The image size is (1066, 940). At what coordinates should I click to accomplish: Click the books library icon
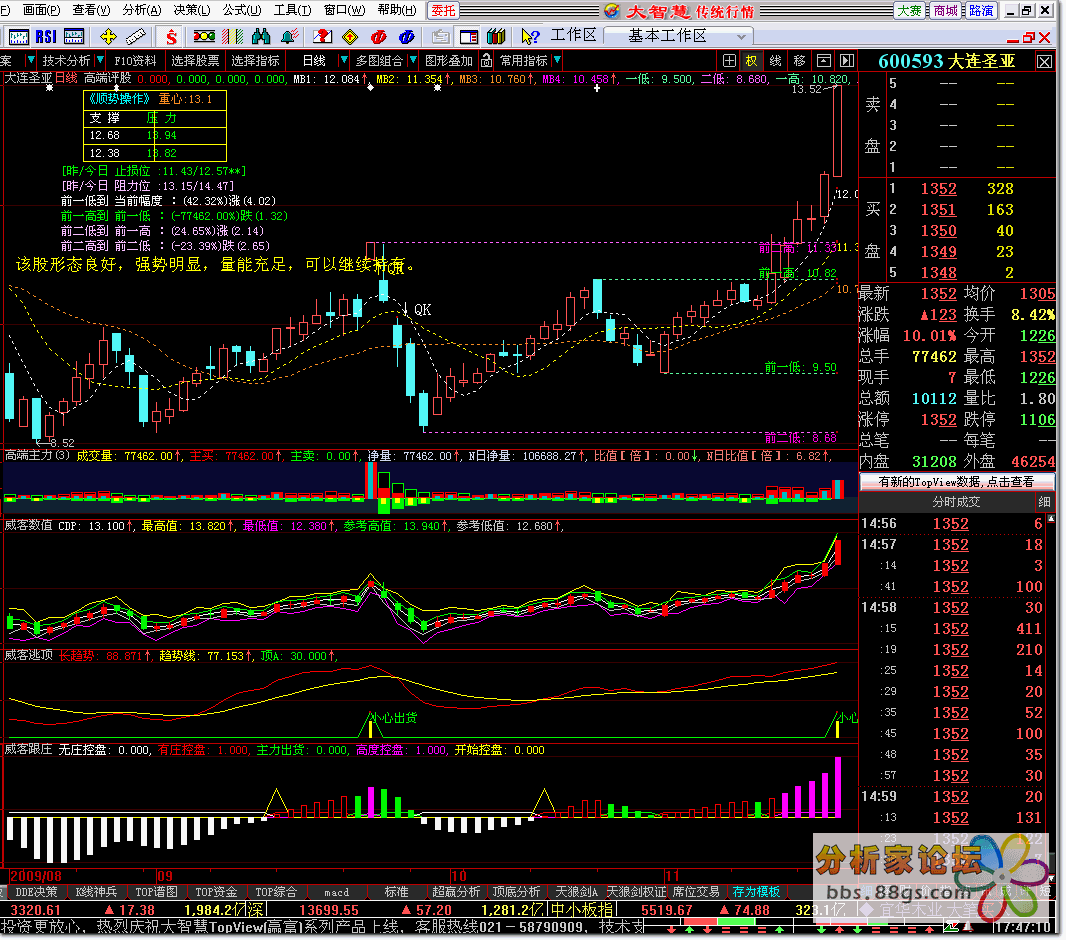[x=496, y=37]
